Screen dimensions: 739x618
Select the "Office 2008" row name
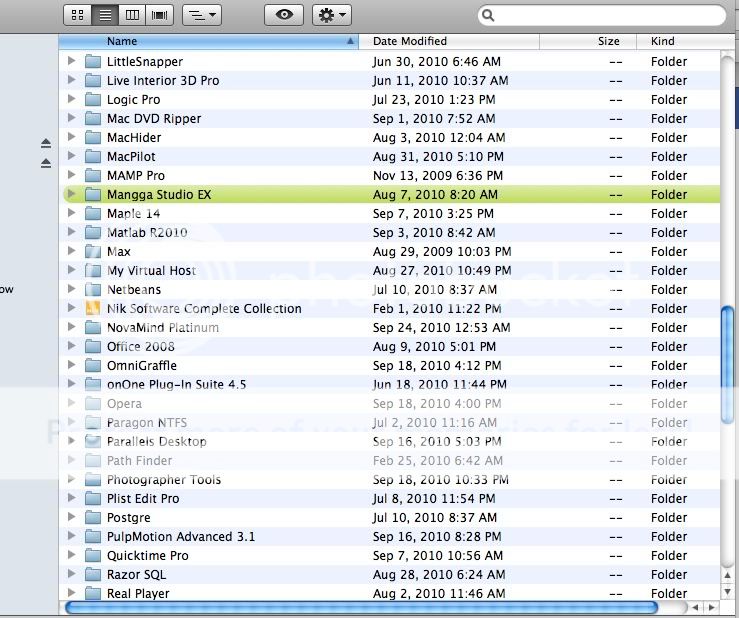click(140, 347)
